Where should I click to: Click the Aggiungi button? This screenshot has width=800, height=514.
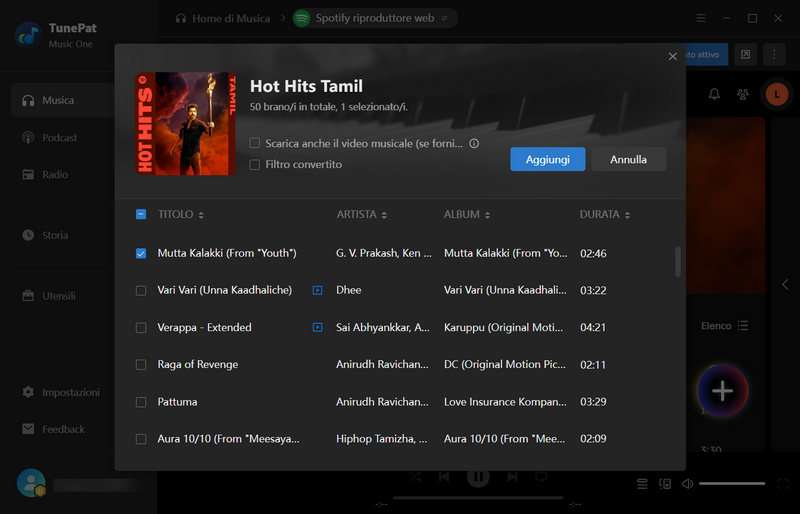[547, 159]
